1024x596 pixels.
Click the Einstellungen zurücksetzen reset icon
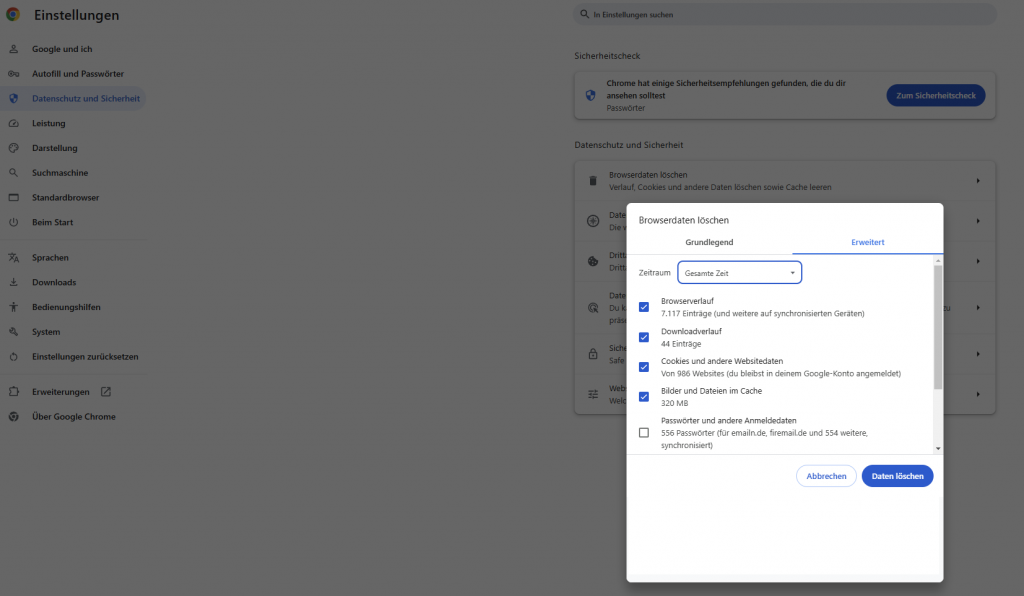tap(14, 356)
